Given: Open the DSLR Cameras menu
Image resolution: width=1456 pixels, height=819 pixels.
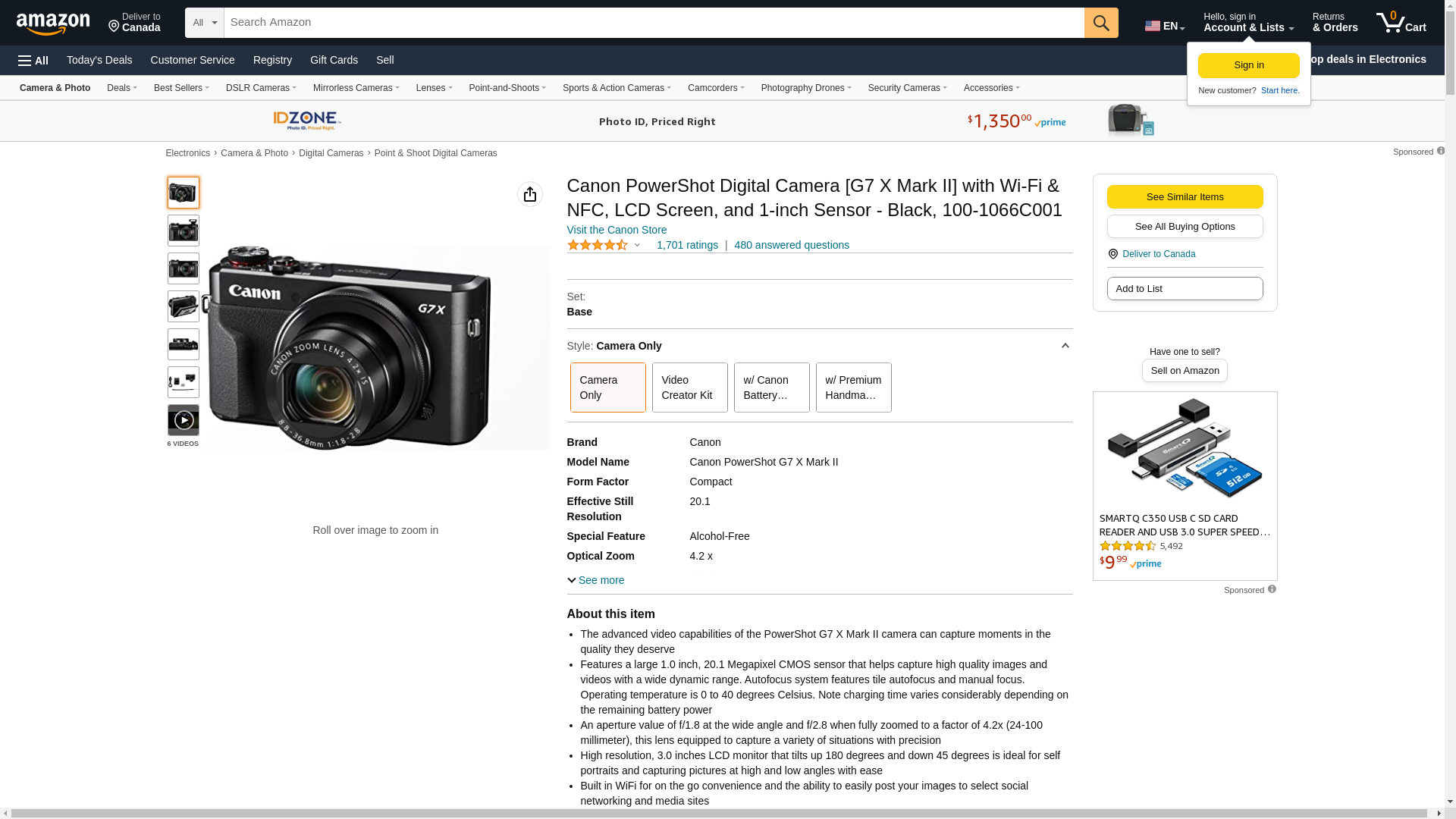Looking at the screenshot, I should tap(261, 88).
